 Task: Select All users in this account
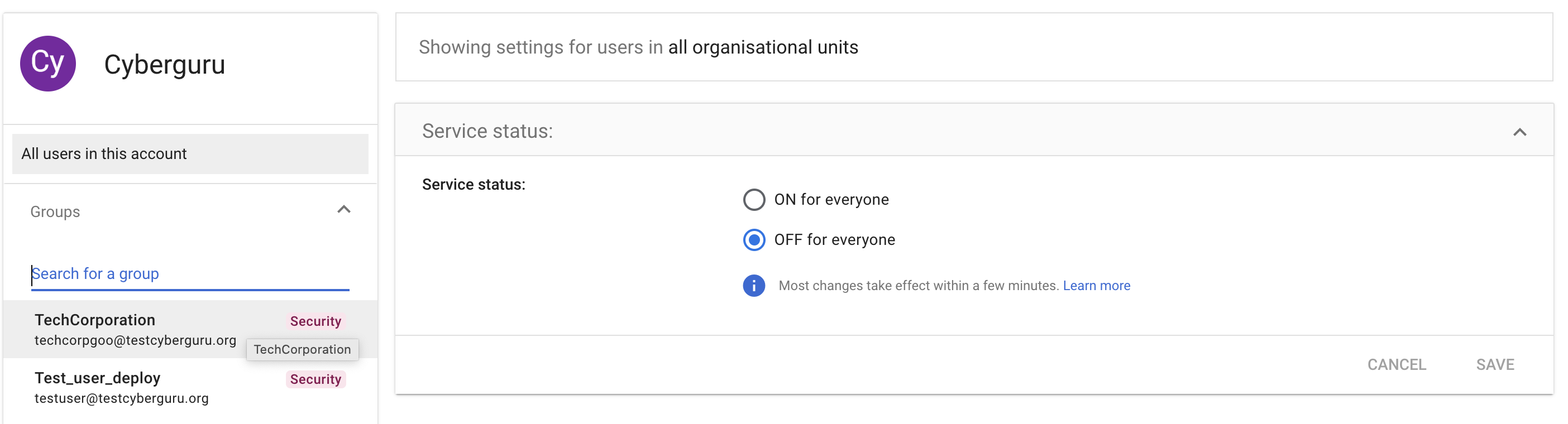tap(190, 154)
